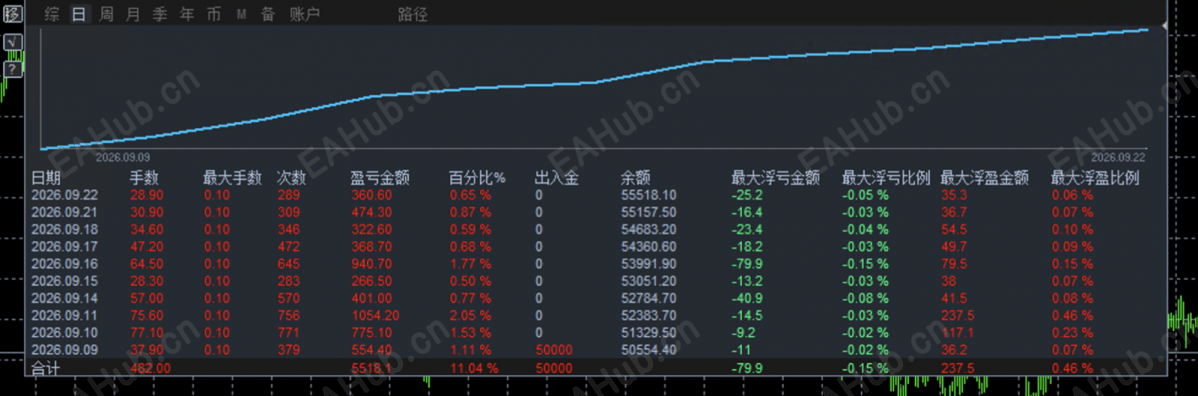Image resolution: width=1198 pixels, height=396 pixels.
Task: Click the 55157.50 balance value
Action: pyautogui.click(x=649, y=212)
